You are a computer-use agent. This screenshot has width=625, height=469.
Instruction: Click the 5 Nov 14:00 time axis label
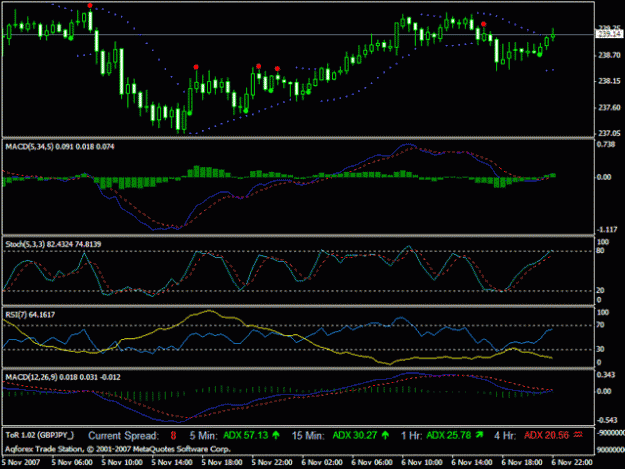pos(172,462)
